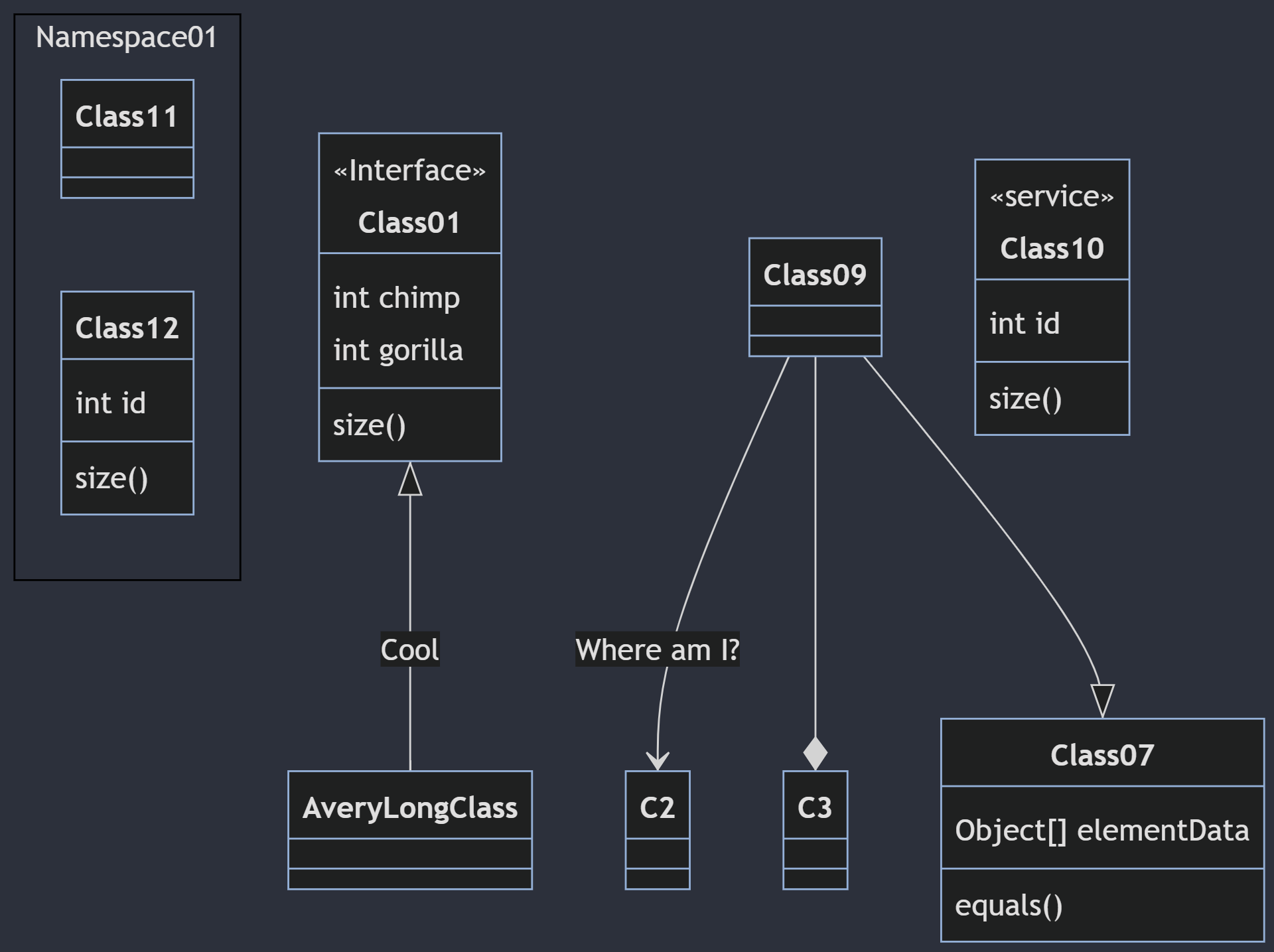This screenshot has height=952, width=1274.
Task: Click the hollow triangle arrowhead above Class07
Action: coord(1102,700)
